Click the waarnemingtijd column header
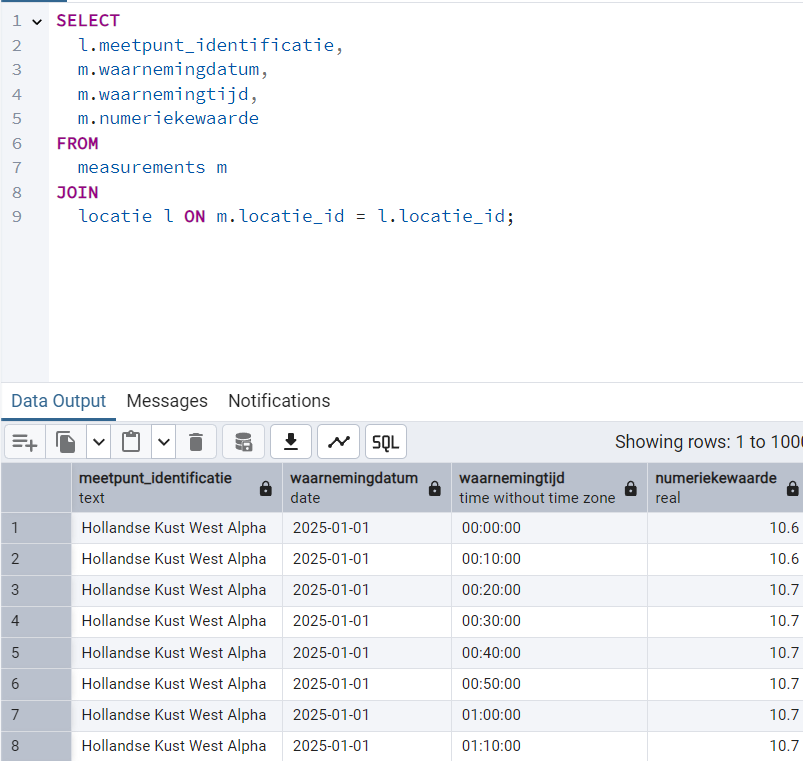This screenshot has height=761, width=803. [x=549, y=488]
